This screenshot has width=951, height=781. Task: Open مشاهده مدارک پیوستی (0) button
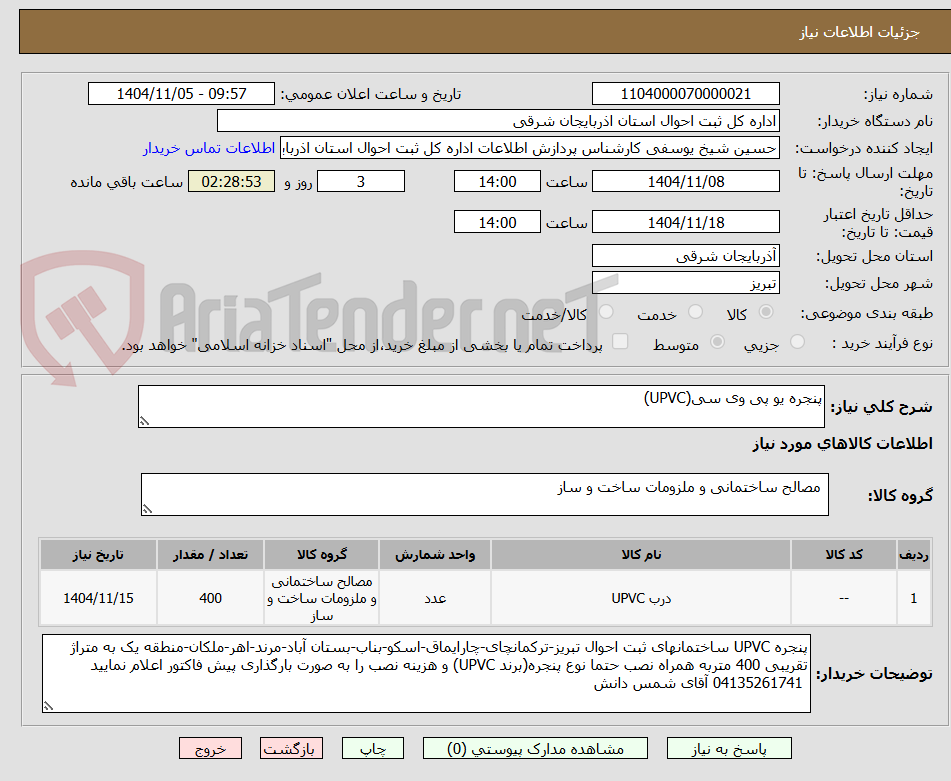pyautogui.click(x=535, y=748)
